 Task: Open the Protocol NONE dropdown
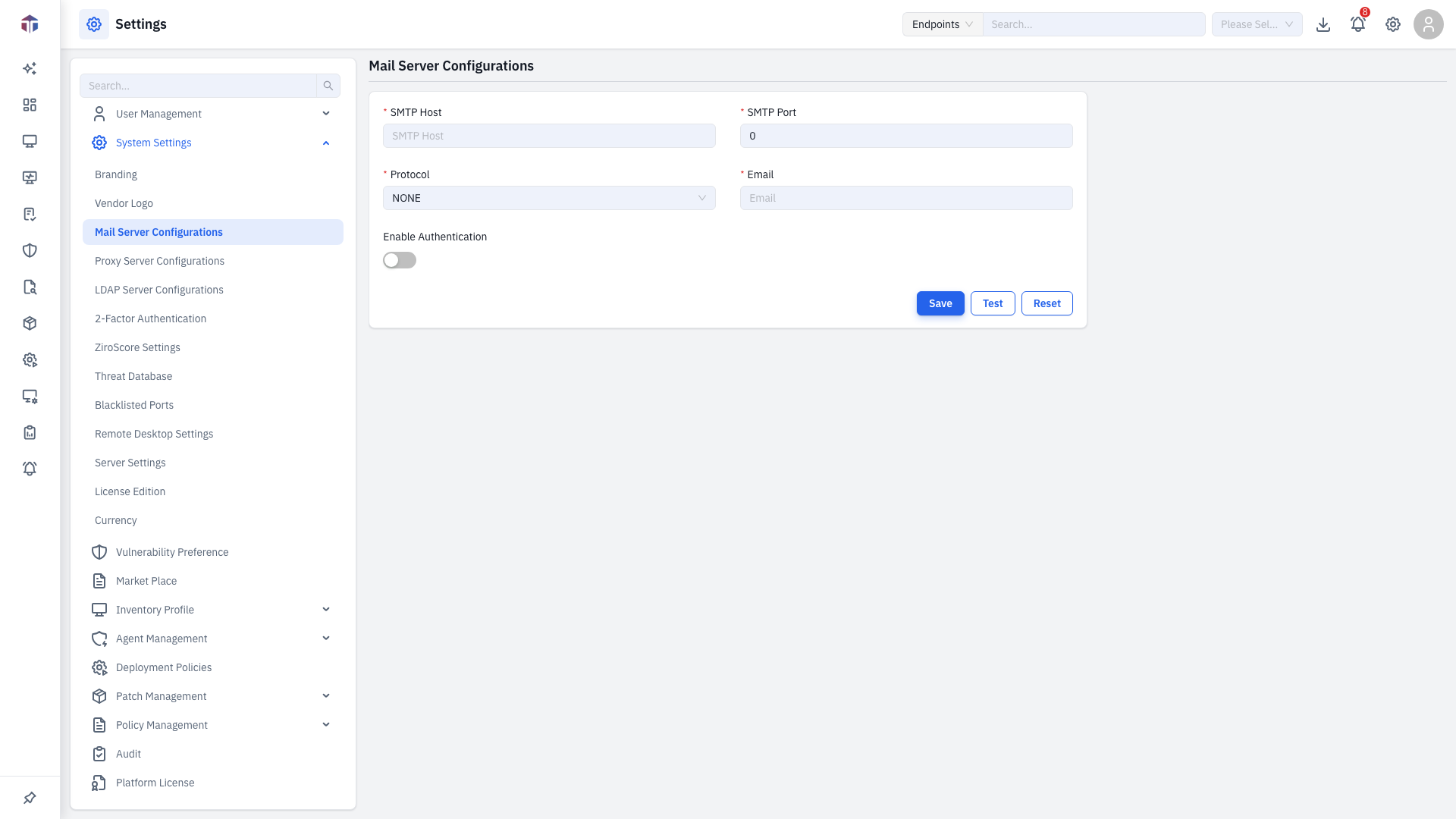pyautogui.click(x=549, y=198)
